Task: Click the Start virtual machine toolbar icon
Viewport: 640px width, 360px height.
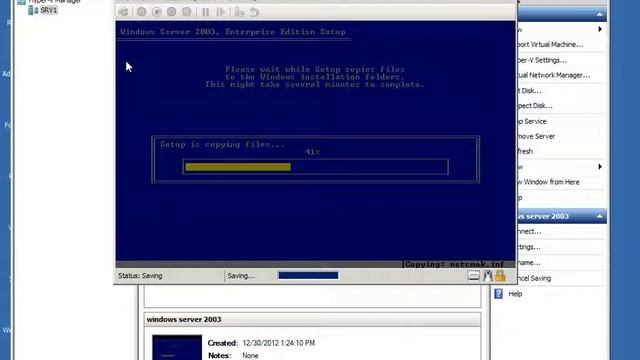Action: (x=141, y=12)
